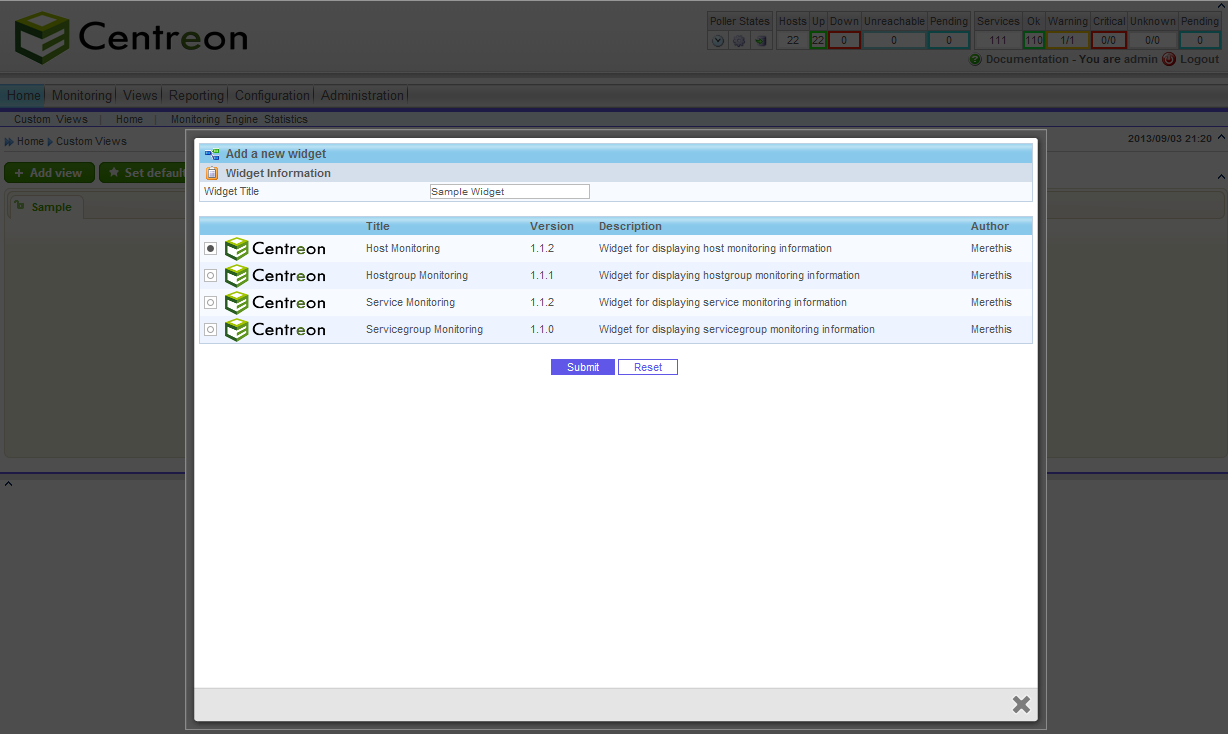Open the Poller States clock icon
1228x734 pixels.
tap(717, 40)
